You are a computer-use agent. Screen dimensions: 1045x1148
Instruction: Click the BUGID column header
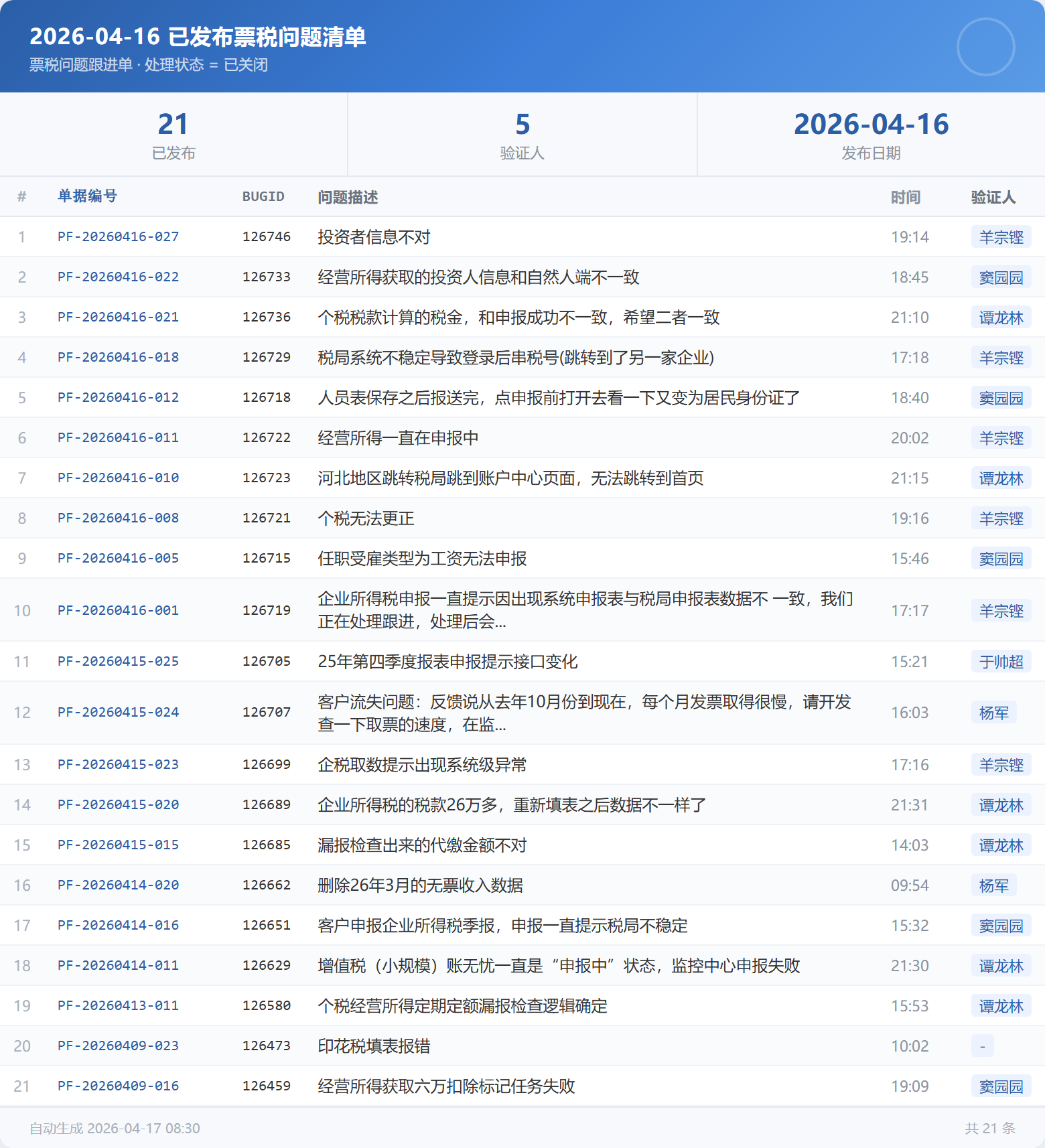coord(263,196)
